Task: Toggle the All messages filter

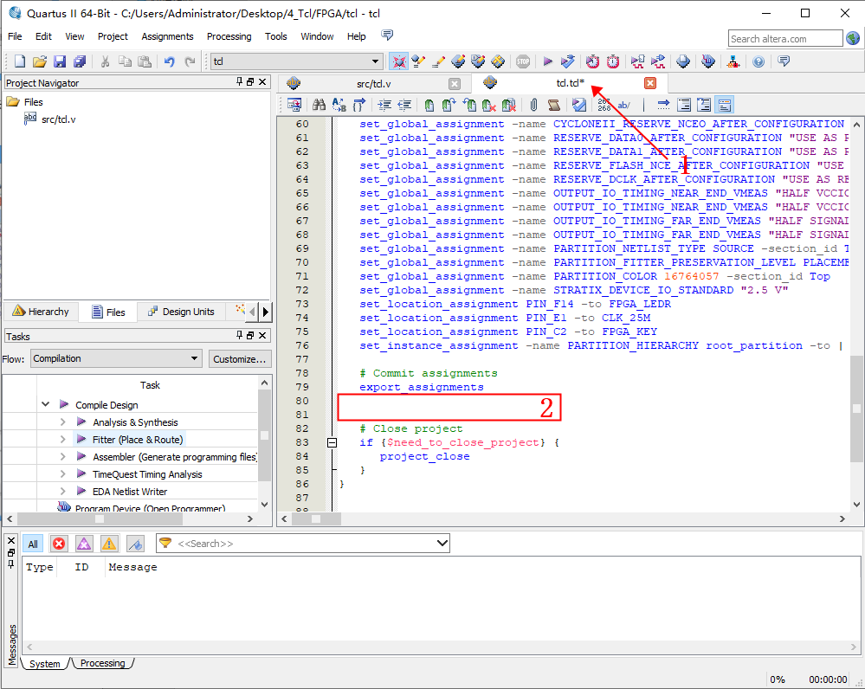Action: pos(33,543)
